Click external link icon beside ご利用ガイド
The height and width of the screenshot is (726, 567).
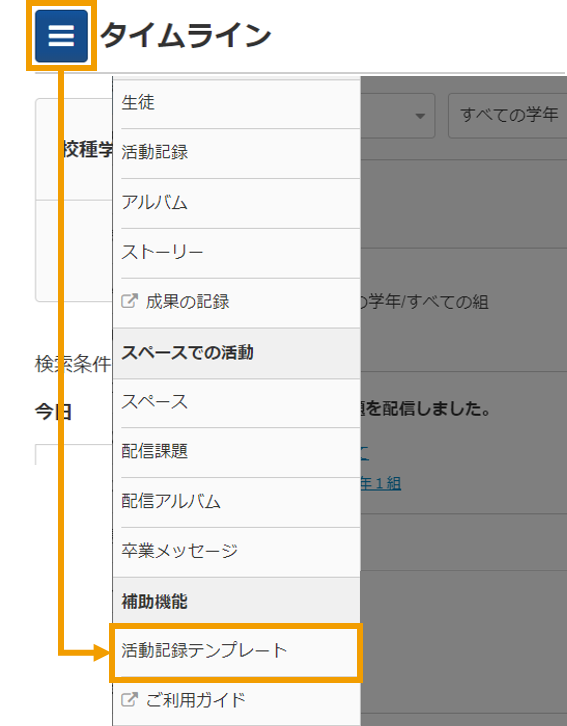pyautogui.click(x=129, y=699)
